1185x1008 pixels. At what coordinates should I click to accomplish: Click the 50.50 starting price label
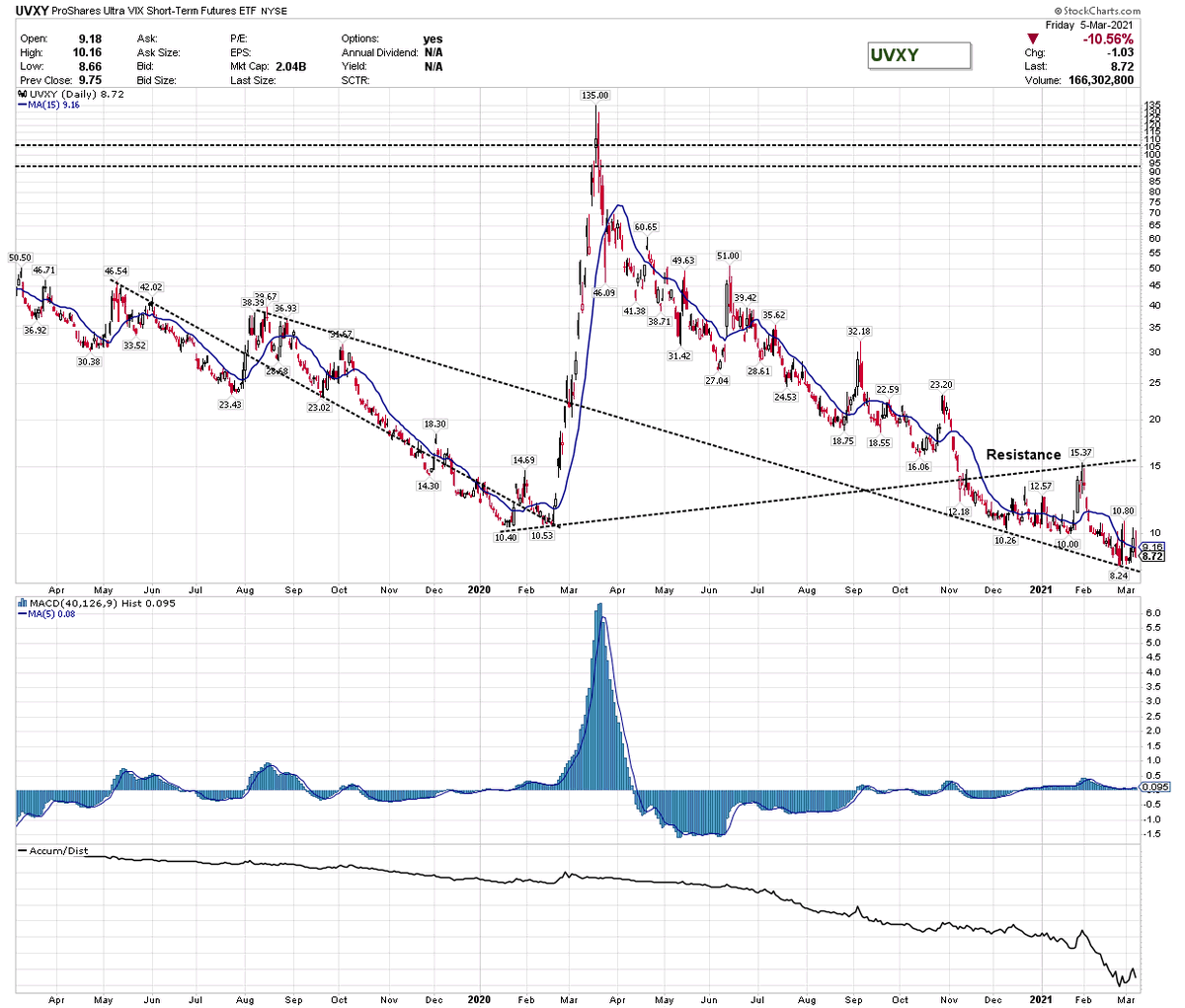[19, 258]
